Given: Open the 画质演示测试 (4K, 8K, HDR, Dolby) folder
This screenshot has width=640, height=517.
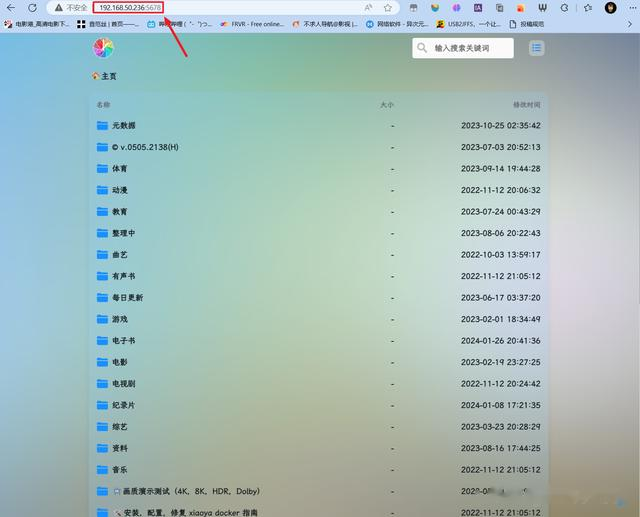Looking at the screenshot, I should pos(318,491).
